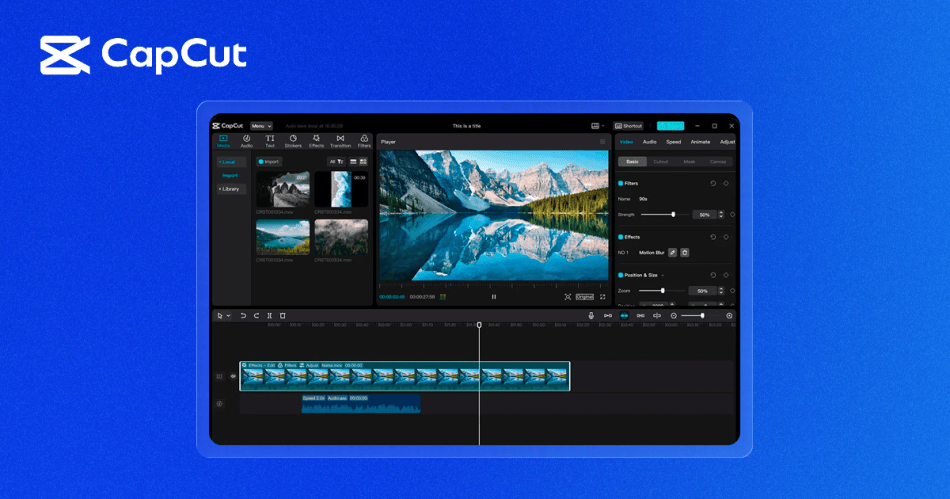
Task: Open the All media filter dropdown
Action: coord(336,162)
